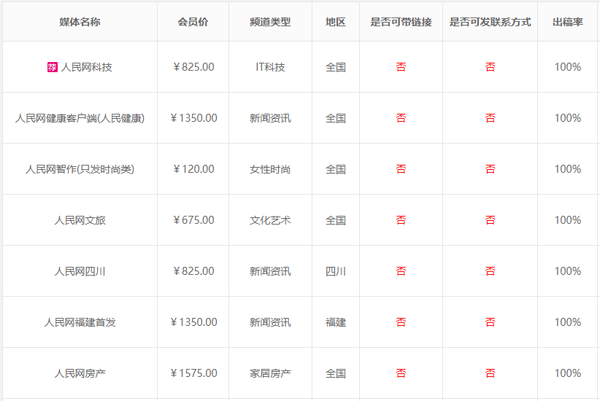Select the 女性时尚 channel type cell
The image size is (600, 401).
click(270, 169)
